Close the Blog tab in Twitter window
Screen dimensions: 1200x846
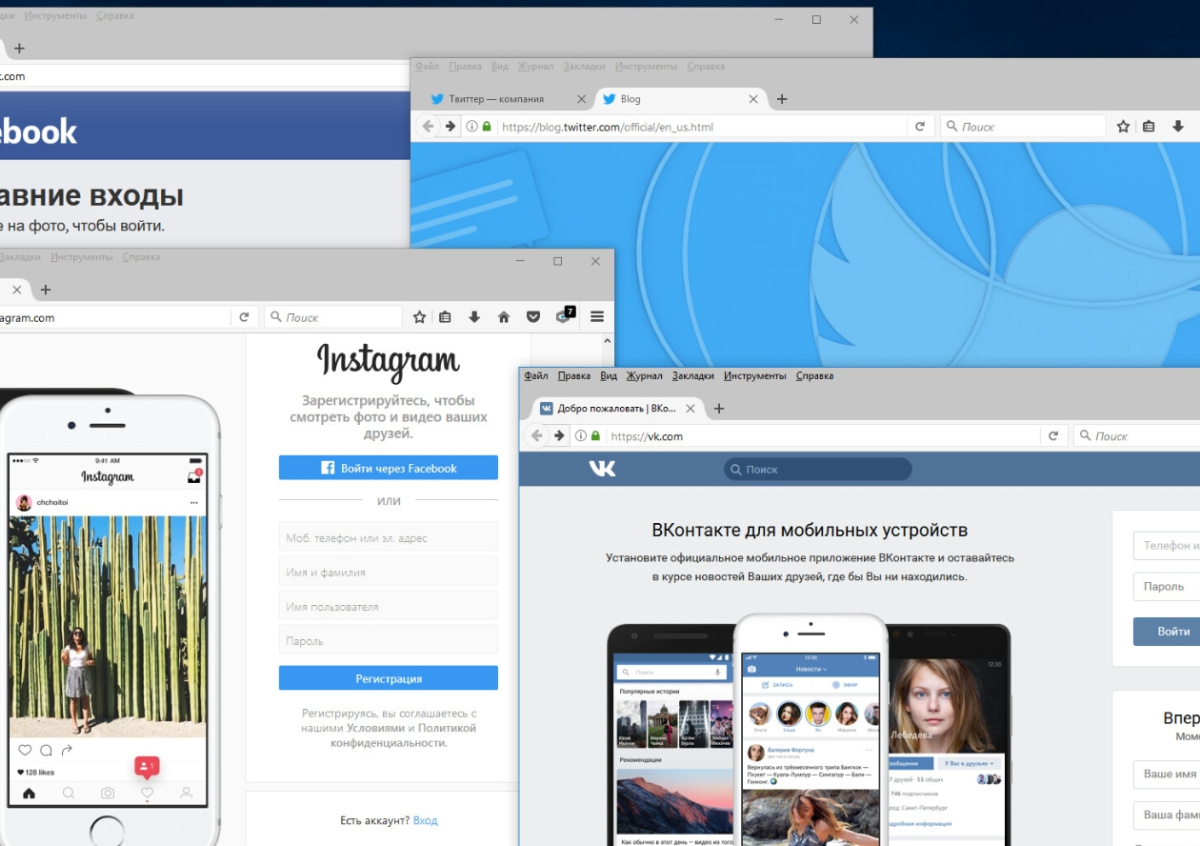click(x=754, y=99)
